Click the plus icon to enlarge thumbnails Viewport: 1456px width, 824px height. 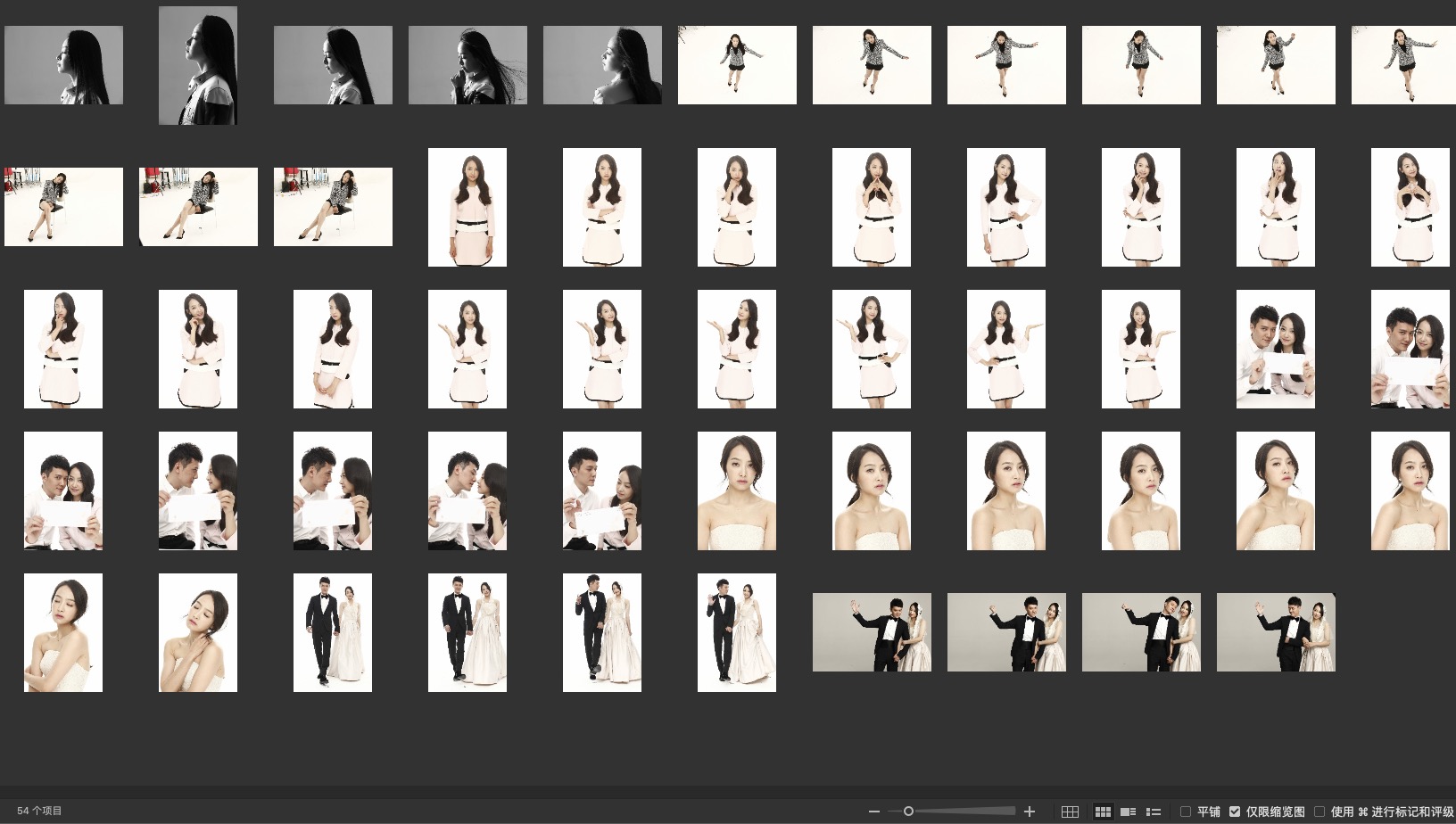(1030, 812)
